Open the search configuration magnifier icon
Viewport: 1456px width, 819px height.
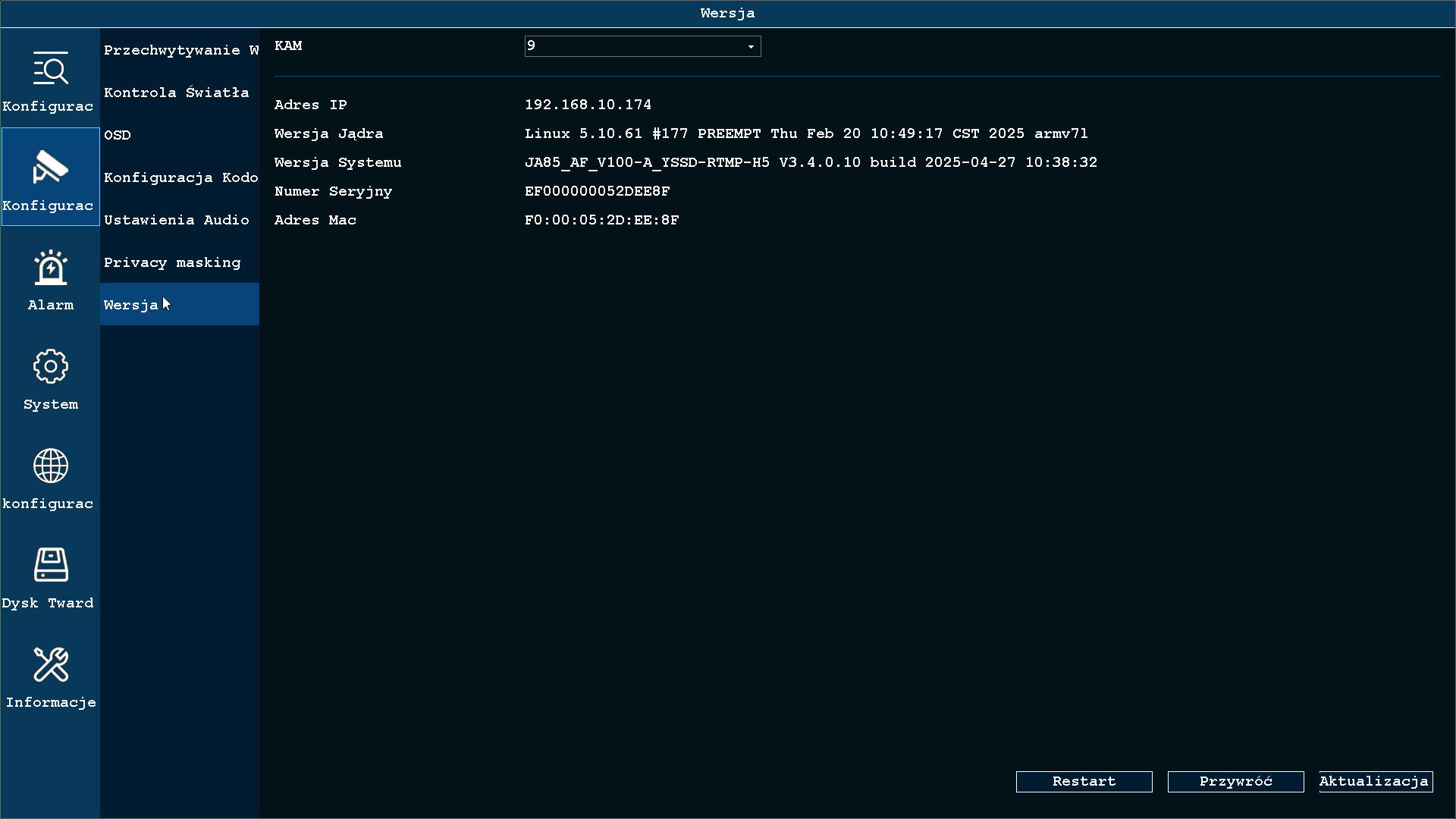tap(51, 68)
